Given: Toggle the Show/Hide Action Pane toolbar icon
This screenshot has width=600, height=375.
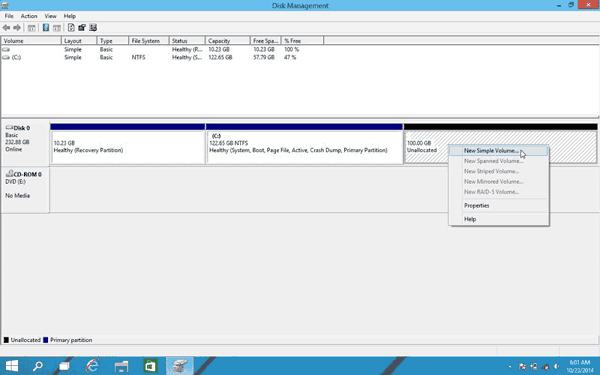Looking at the screenshot, I should pyautogui.click(x=57, y=28).
